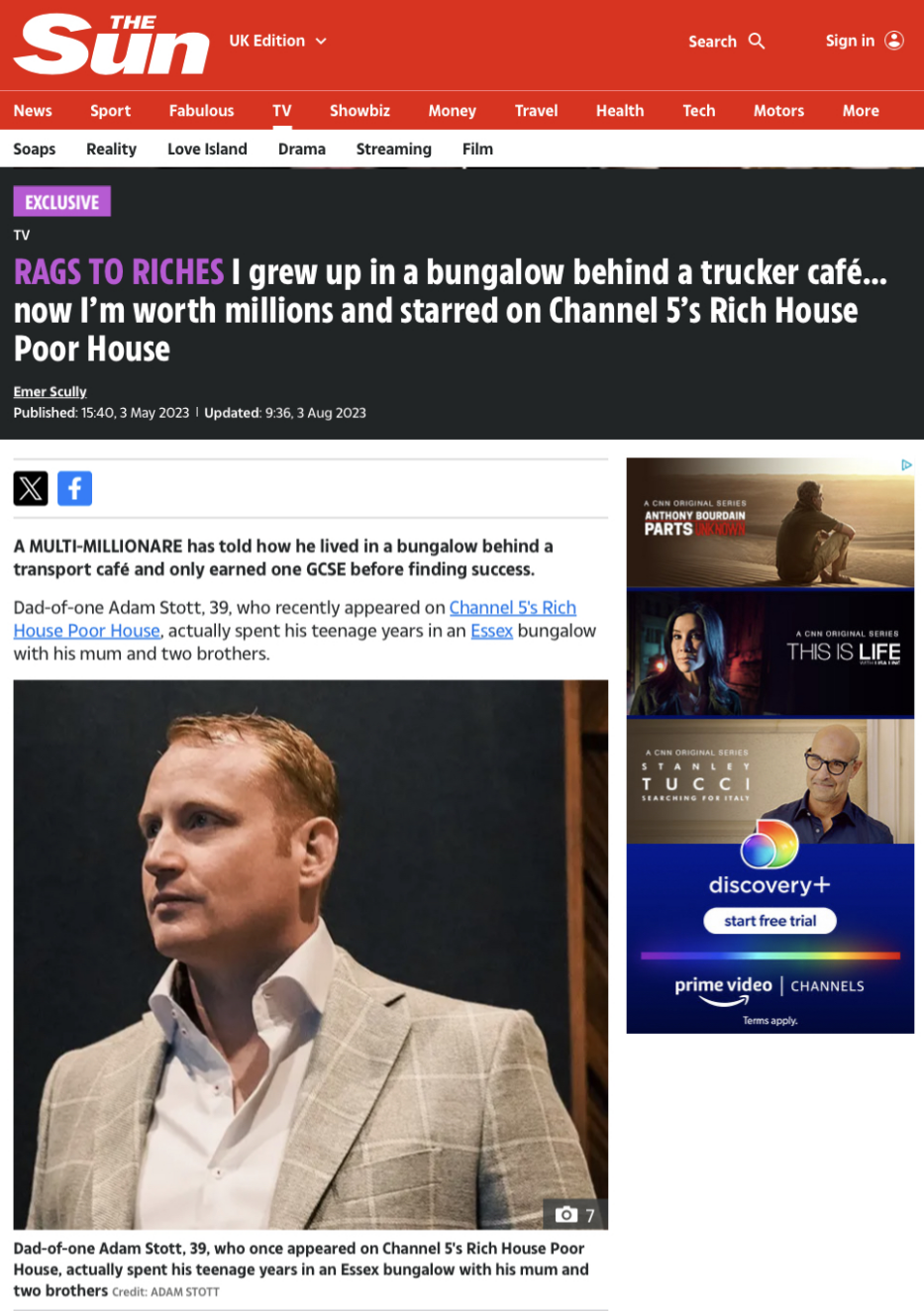Share article on X (Twitter)
924x1311 pixels.
(x=31, y=488)
